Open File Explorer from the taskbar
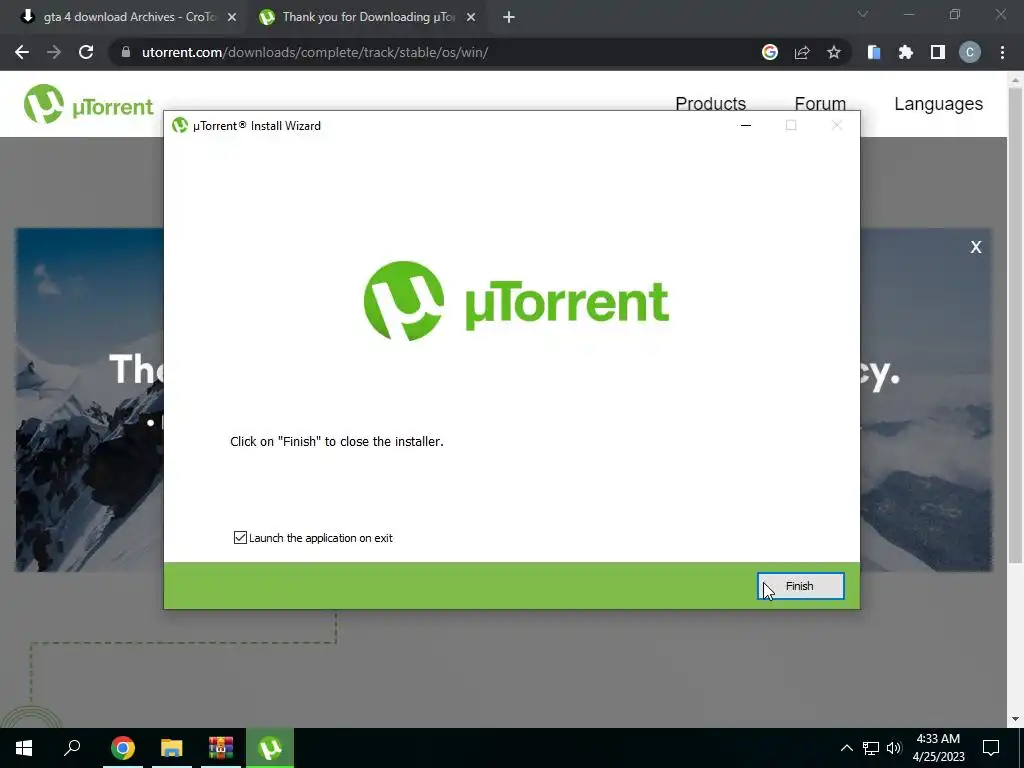The height and width of the screenshot is (768, 1024). coord(172,748)
